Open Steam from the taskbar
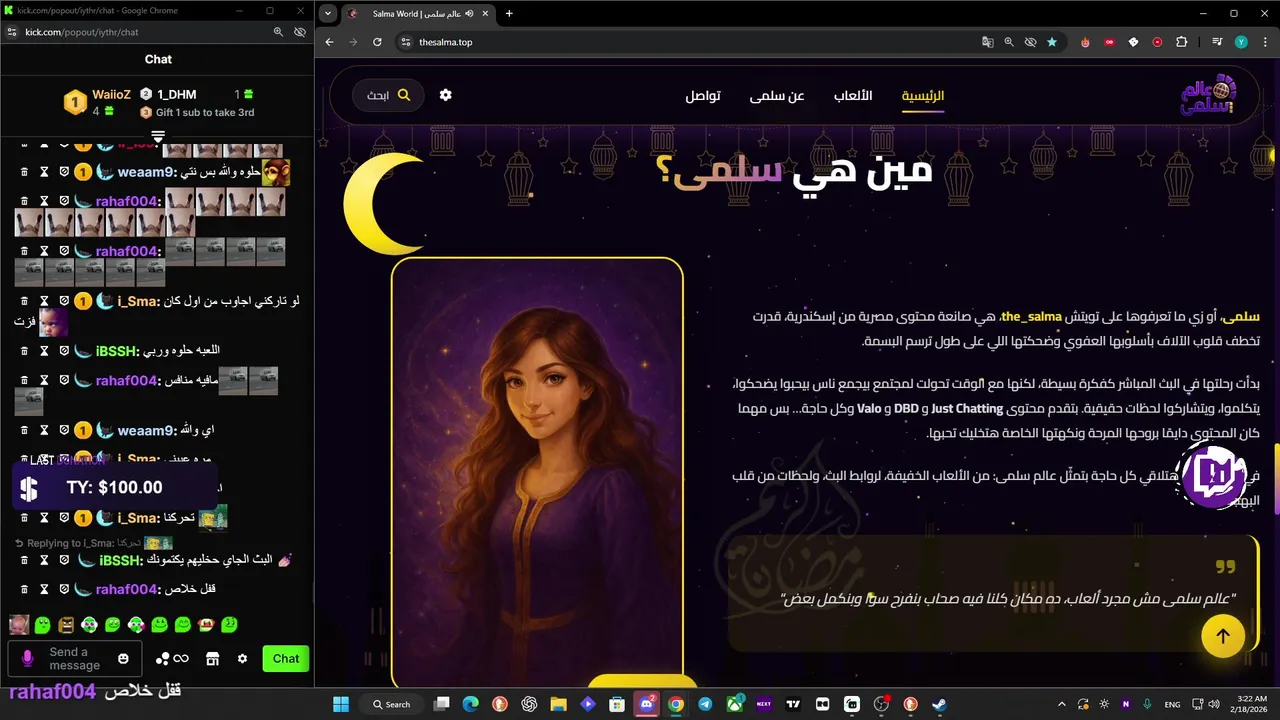1280x720 pixels. (x=940, y=704)
